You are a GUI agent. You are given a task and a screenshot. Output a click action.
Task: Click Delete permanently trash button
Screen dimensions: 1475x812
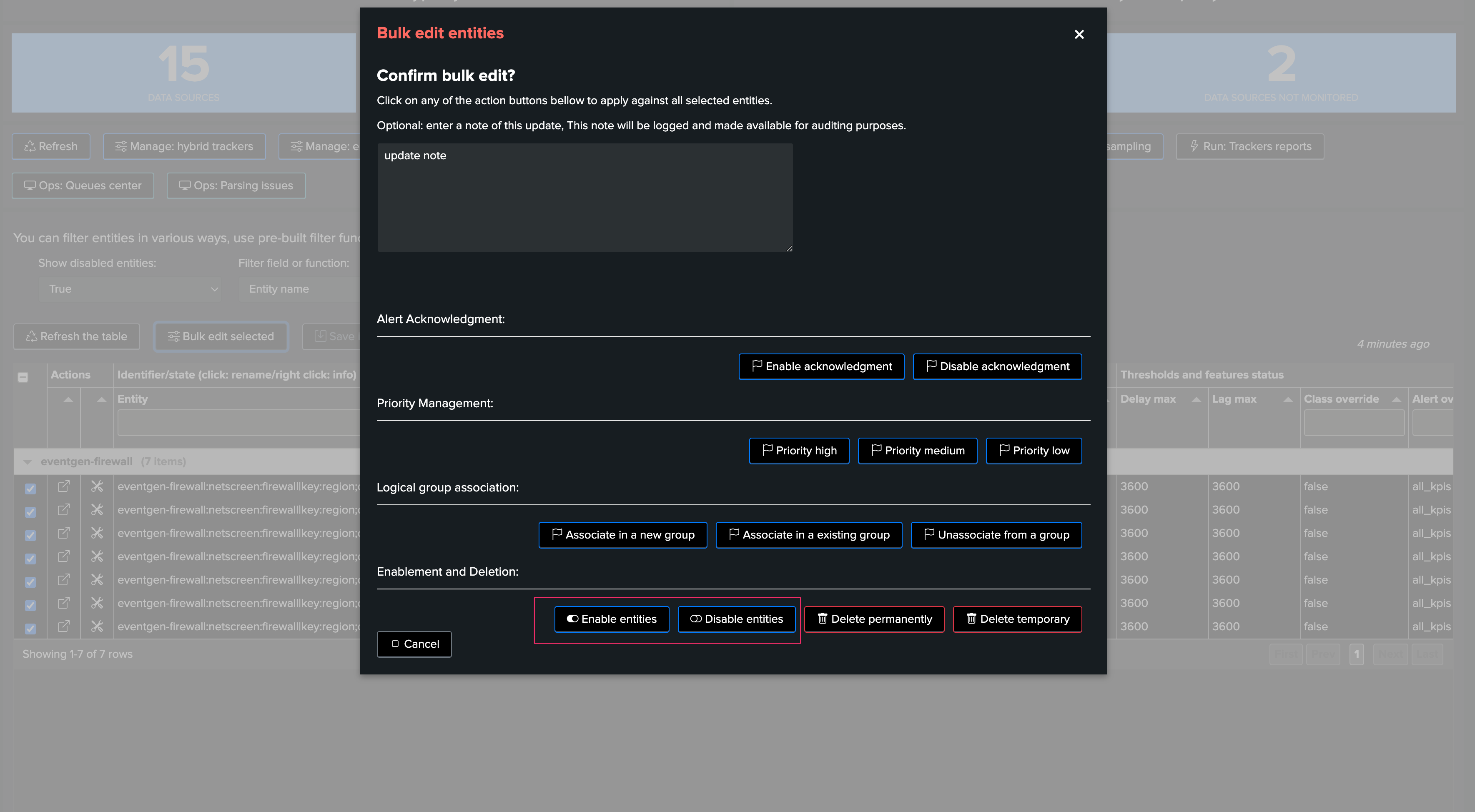(x=874, y=619)
